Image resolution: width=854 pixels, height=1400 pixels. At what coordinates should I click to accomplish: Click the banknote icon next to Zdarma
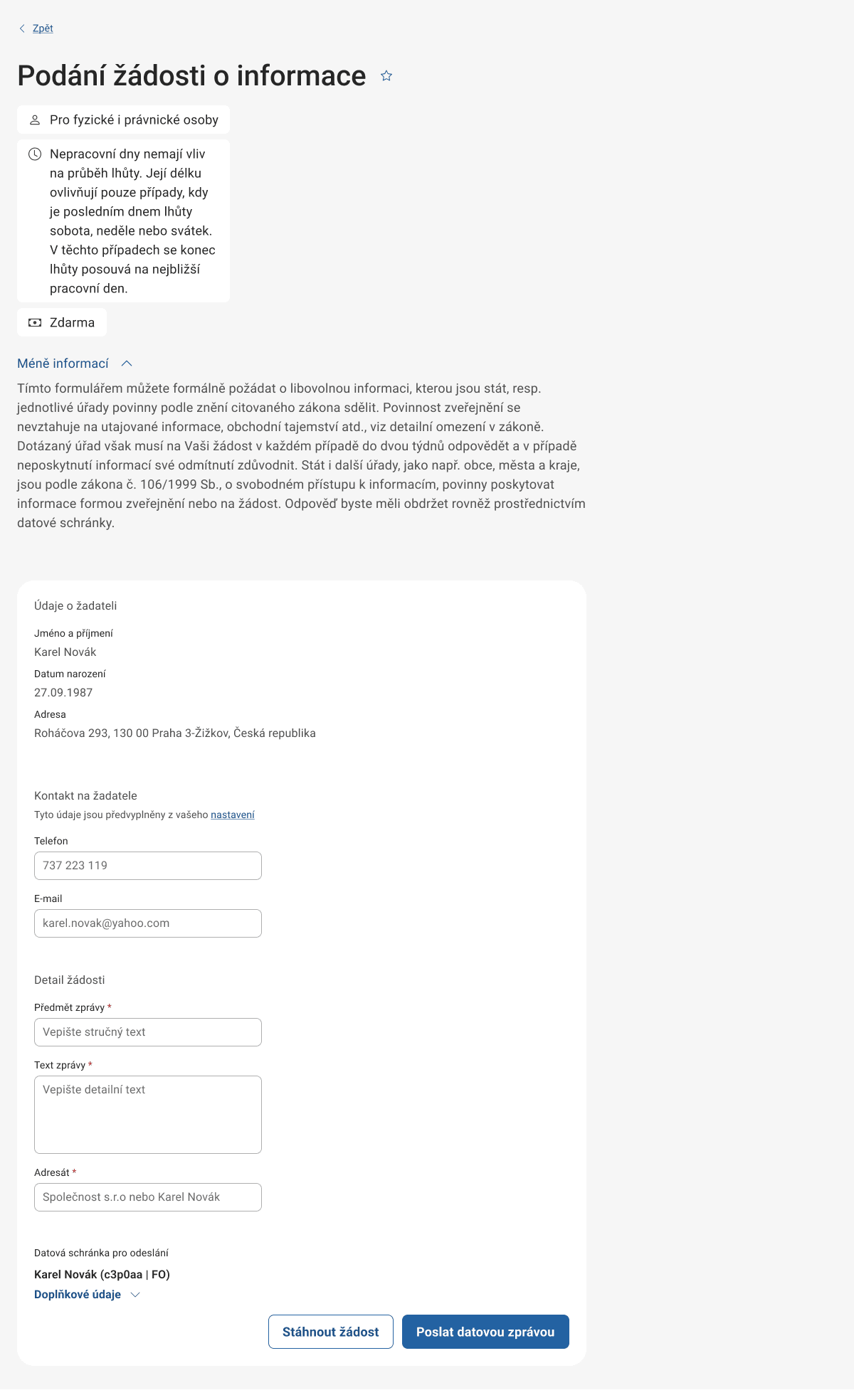[34, 323]
